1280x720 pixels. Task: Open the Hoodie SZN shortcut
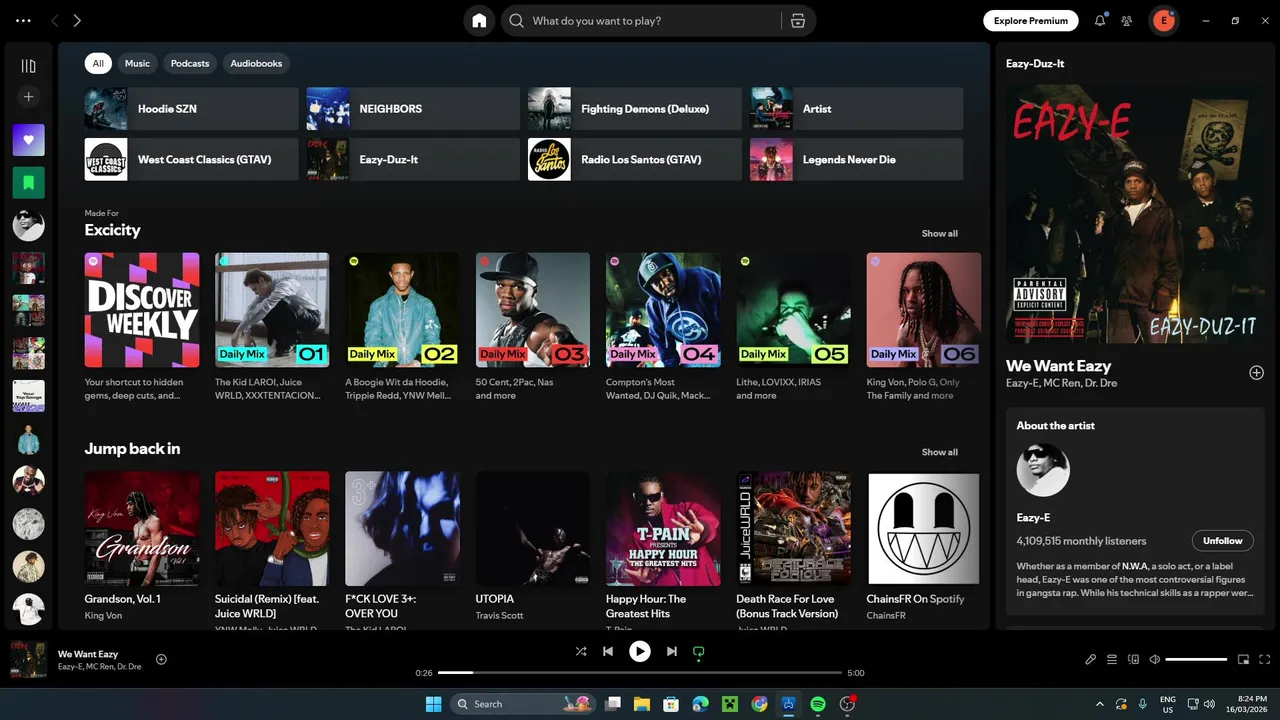191,109
